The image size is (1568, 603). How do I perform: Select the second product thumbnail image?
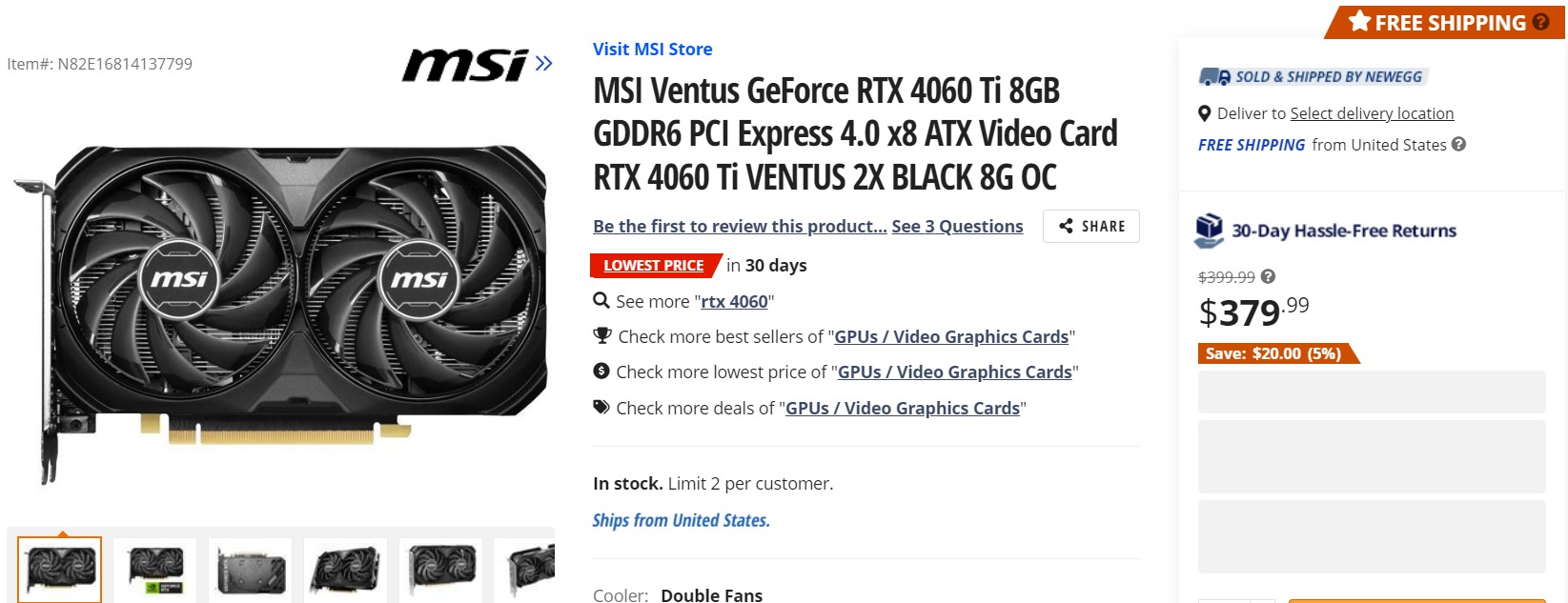[155, 570]
